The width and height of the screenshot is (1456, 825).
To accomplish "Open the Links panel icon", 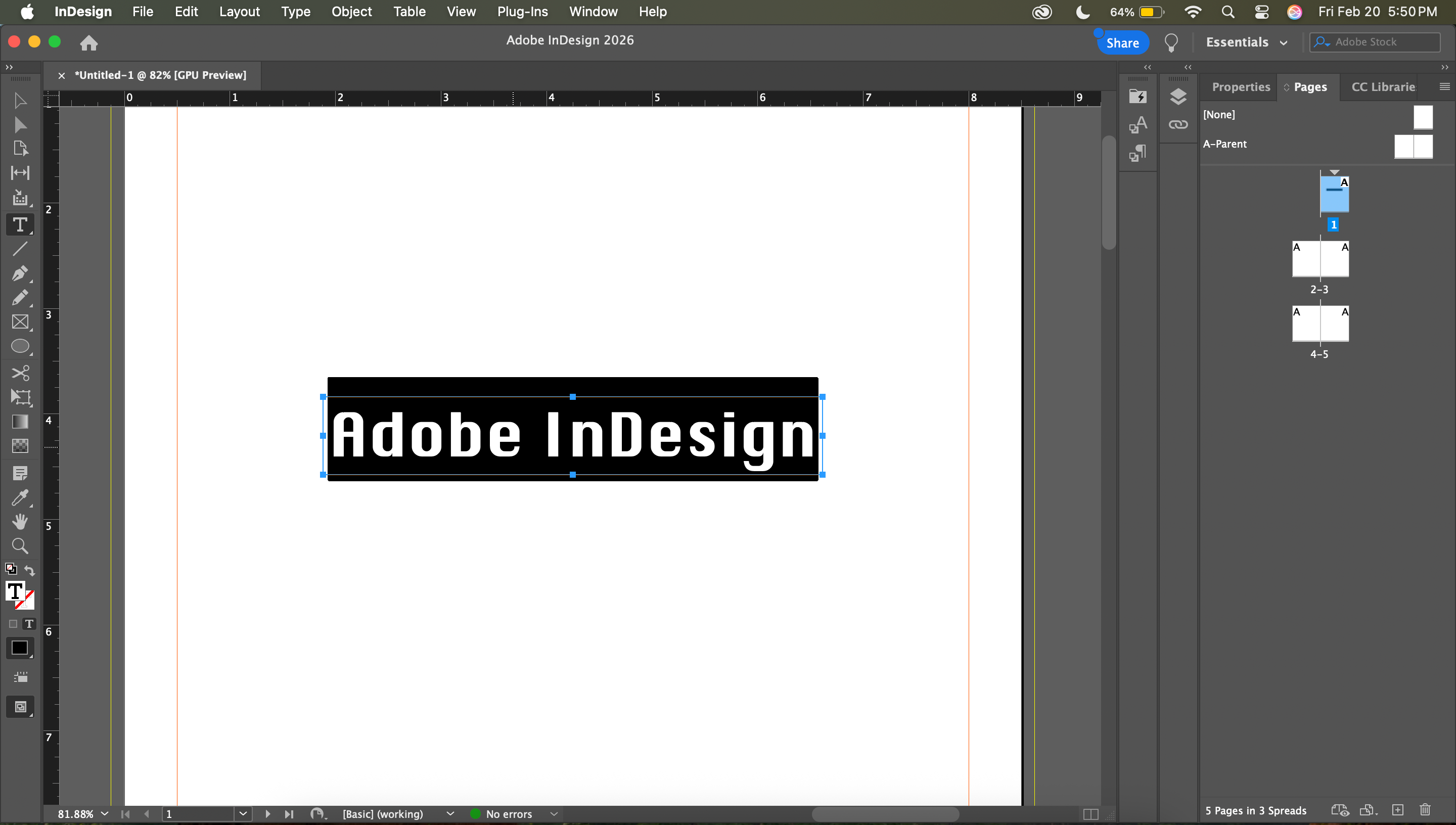I will pyautogui.click(x=1178, y=125).
